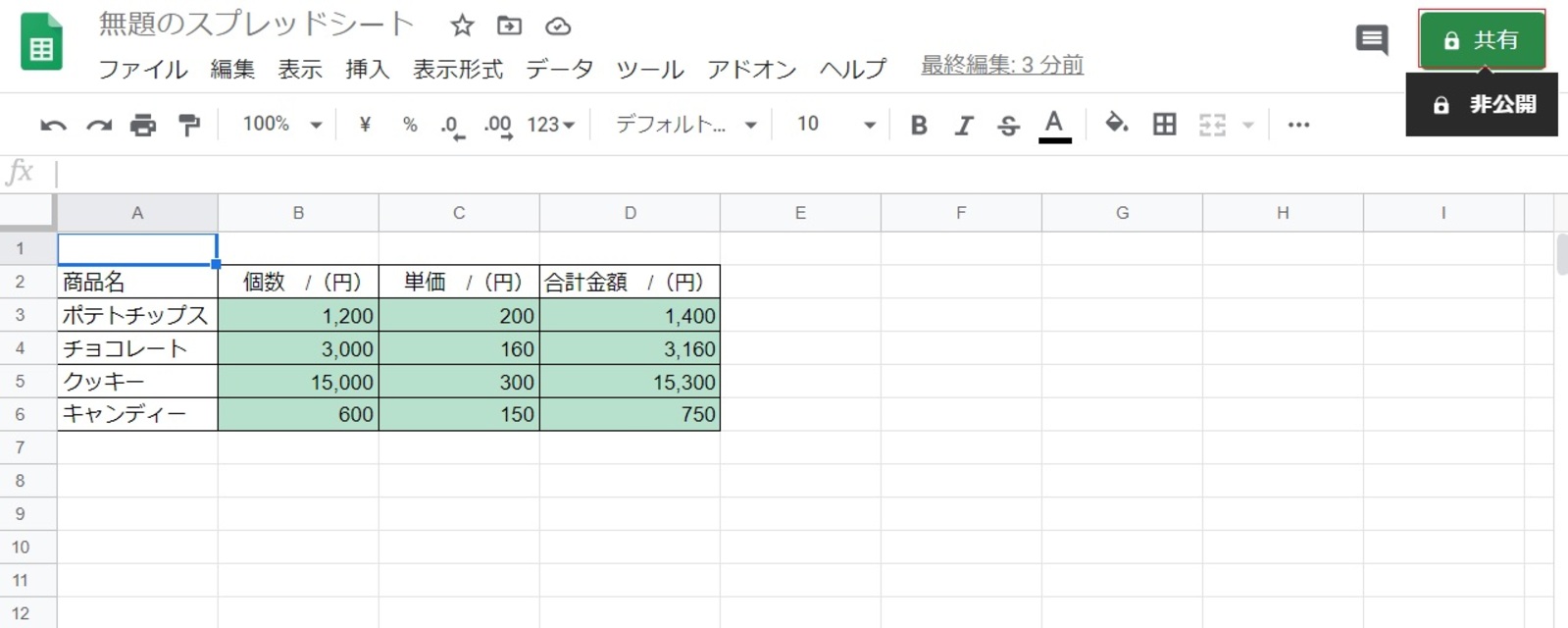The width and height of the screenshot is (1568, 628).
Task: Click the borders grid icon
Action: click(1164, 125)
